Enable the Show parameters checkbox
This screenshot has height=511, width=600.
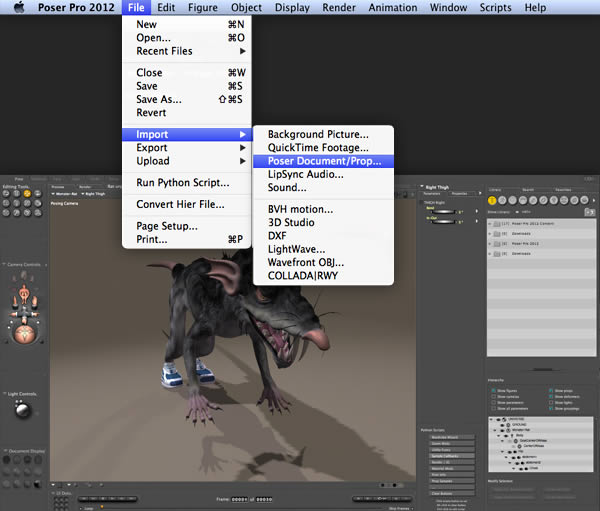point(494,403)
